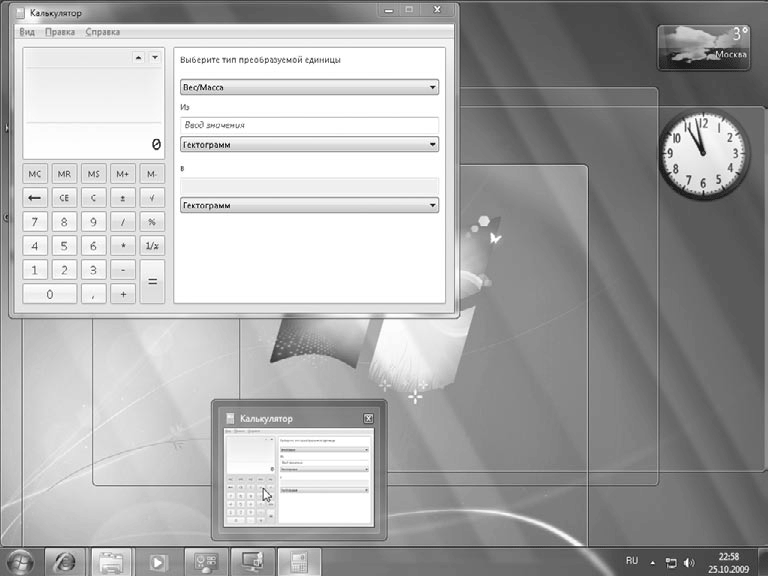Click the Ввод значения input field
This screenshot has width=768, height=576.
click(309, 125)
